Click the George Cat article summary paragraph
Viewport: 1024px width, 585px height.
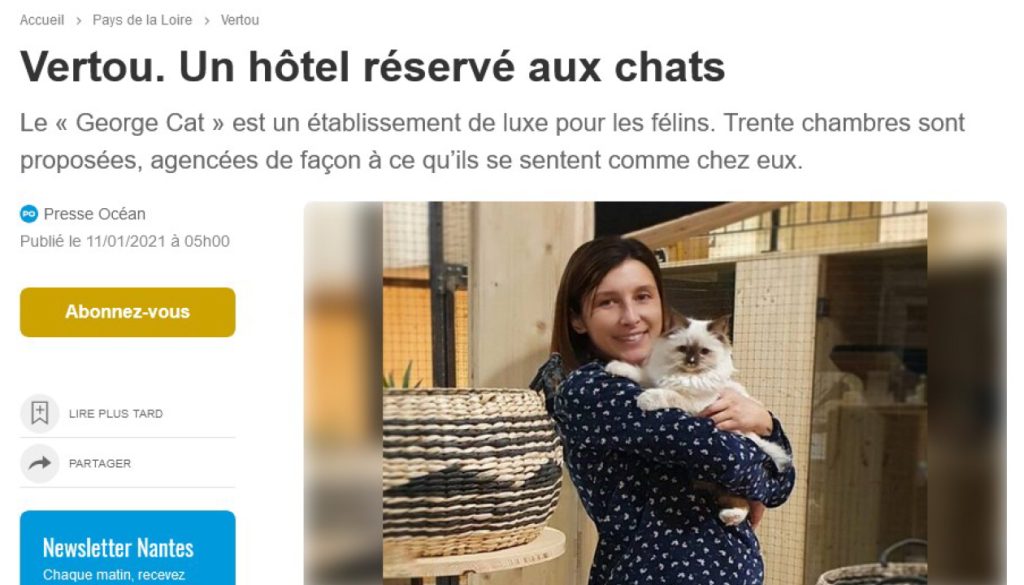[492, 141]
